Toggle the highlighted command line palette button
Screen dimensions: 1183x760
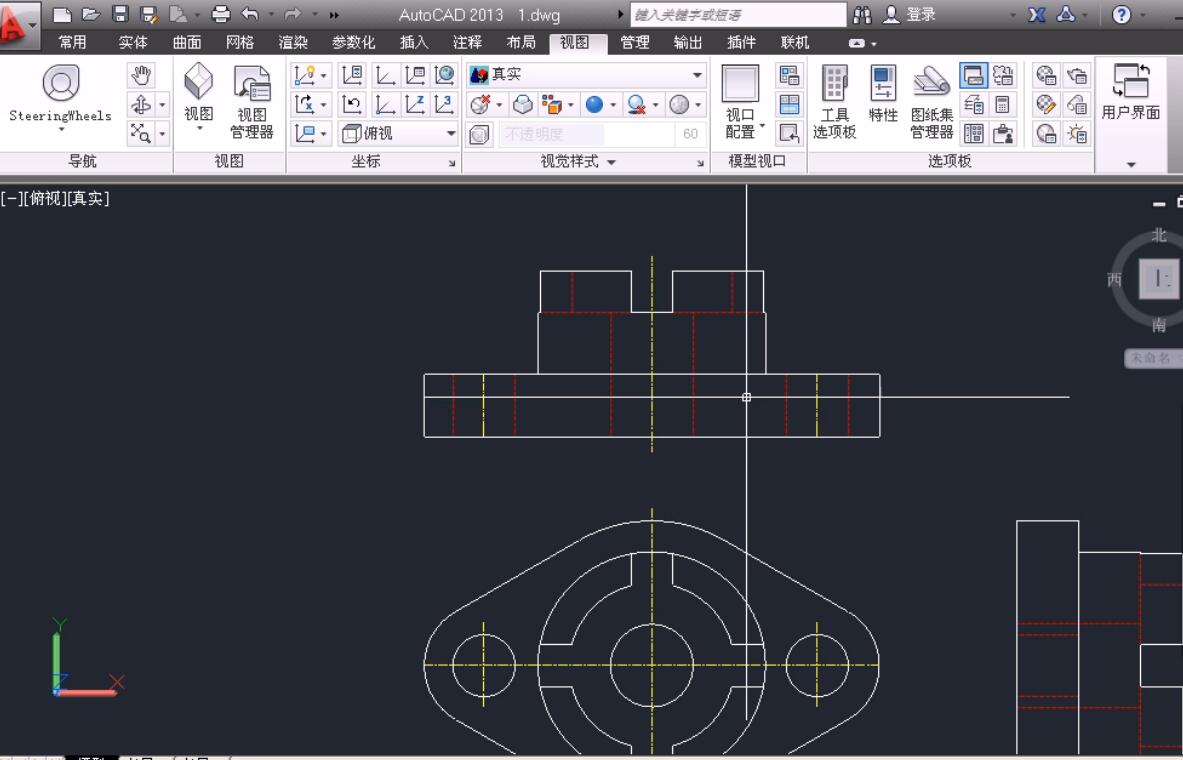point(973,75)
